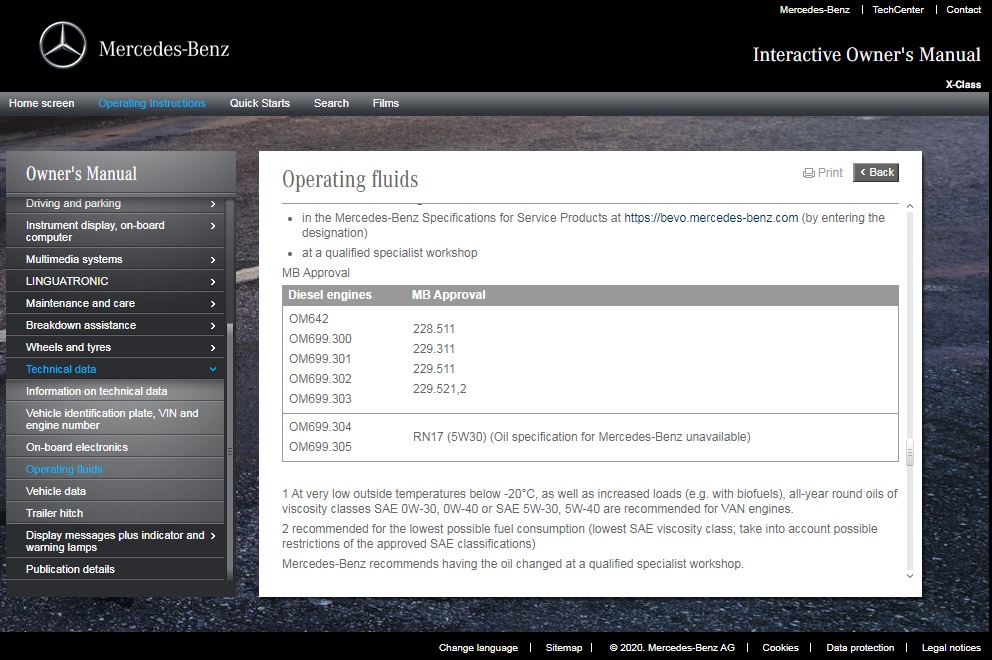Click the content pane scrollbar thumb
The height and width of the screenshot is (660, 992).
click(910, 452)
